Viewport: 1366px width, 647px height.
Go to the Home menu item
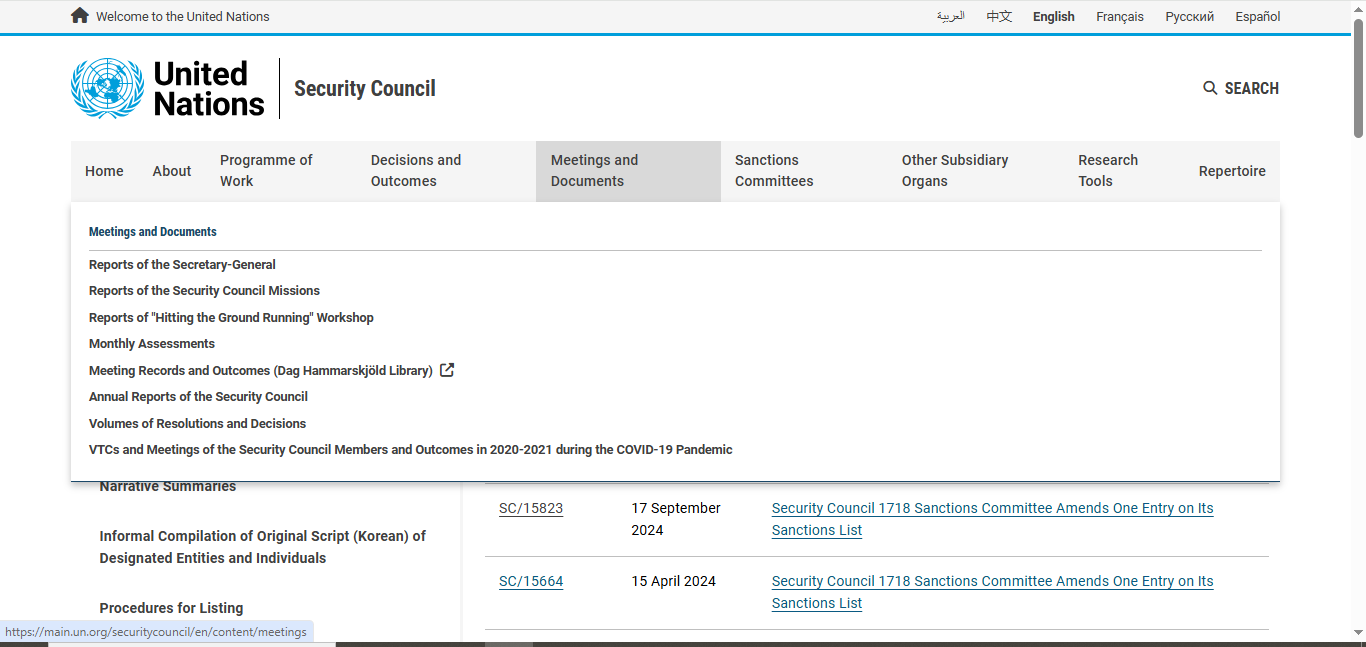click(104, 171)
